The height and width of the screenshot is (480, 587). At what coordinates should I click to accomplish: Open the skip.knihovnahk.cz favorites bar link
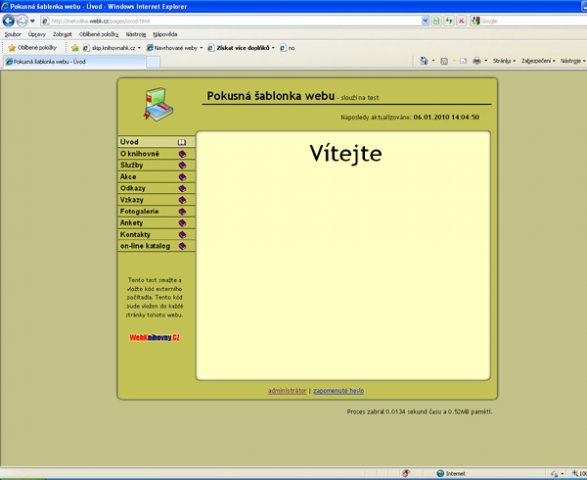[x=112, y=48]
